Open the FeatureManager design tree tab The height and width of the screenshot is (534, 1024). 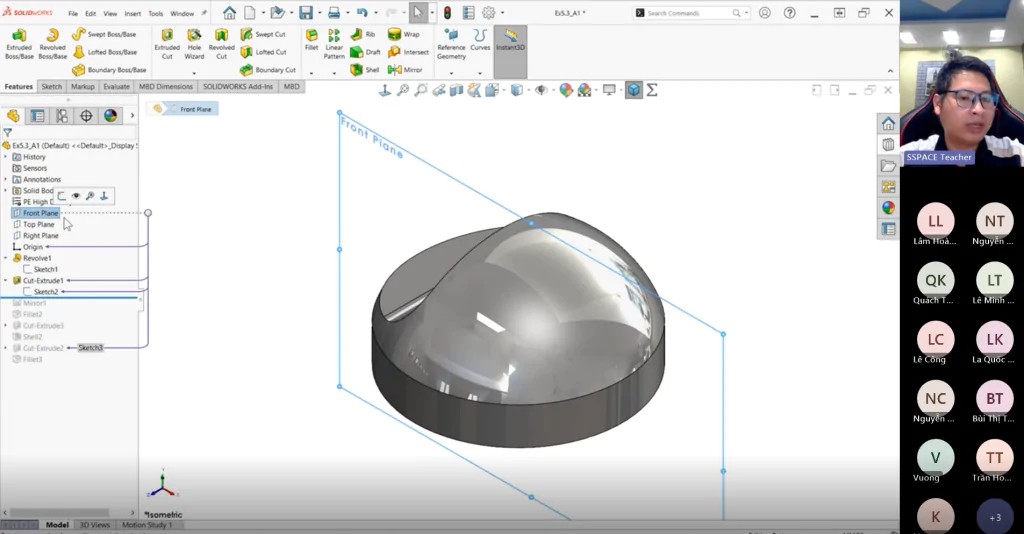(13, 116)
